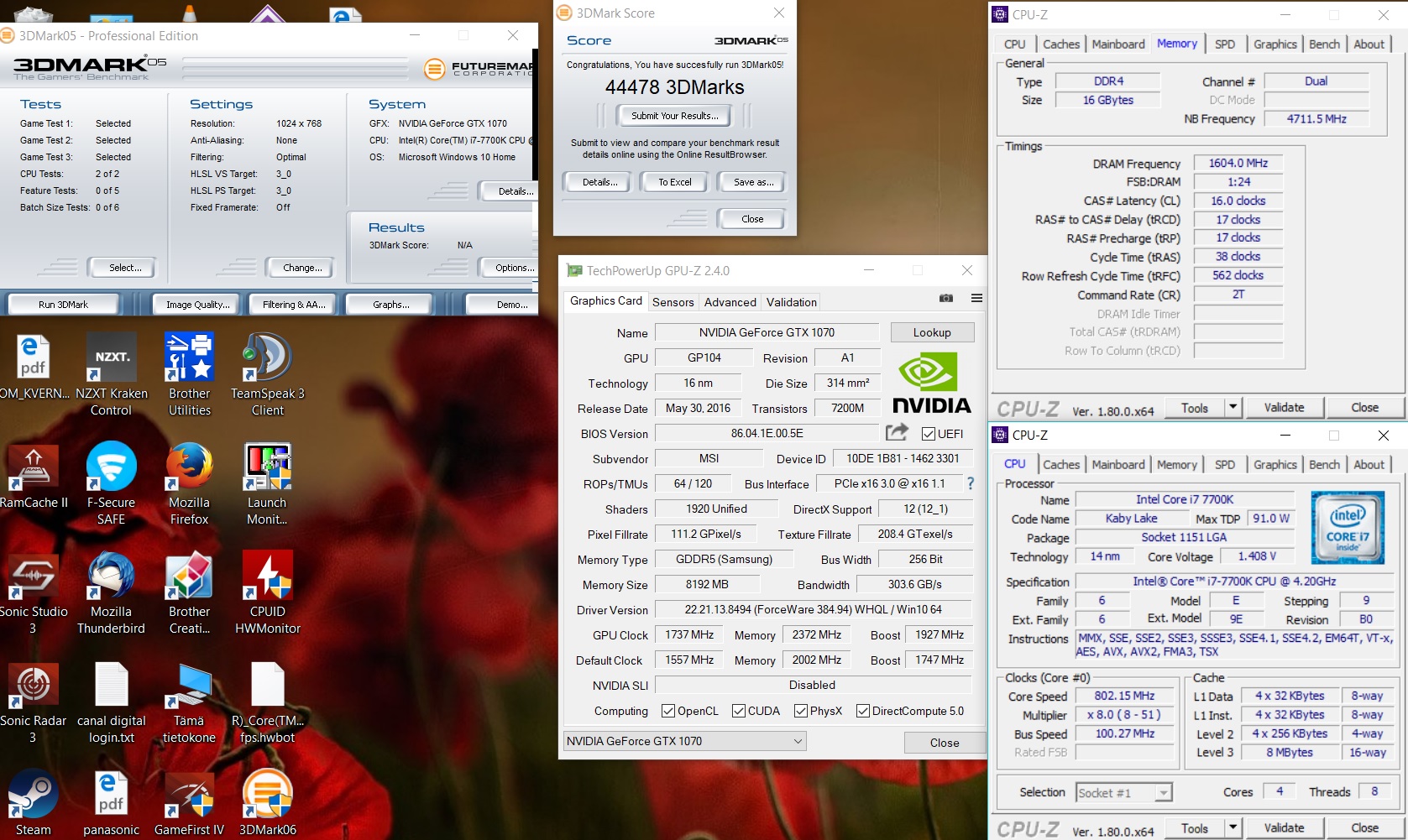Open Socket #1 selection dropdown
The height and width of the screenshot is (840, 1408).
[x=1123, y=792]
